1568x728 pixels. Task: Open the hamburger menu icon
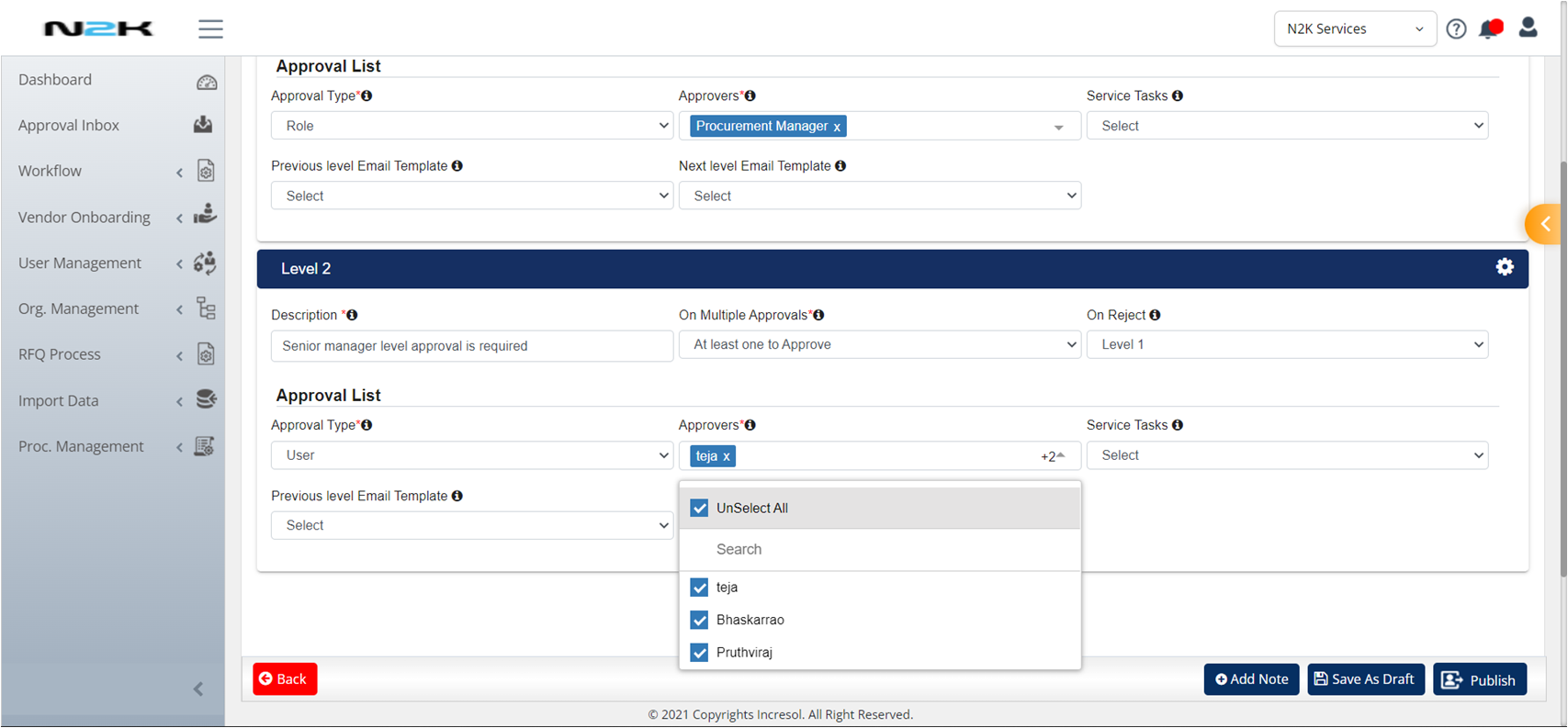pos(210,28)
